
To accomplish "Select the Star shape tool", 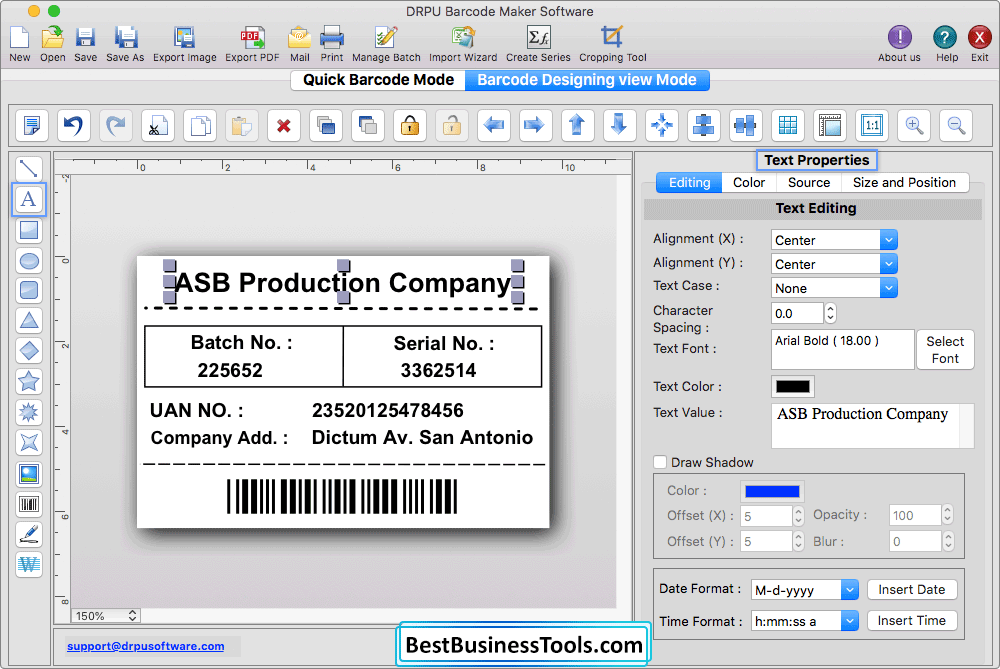I will (29, 381).
